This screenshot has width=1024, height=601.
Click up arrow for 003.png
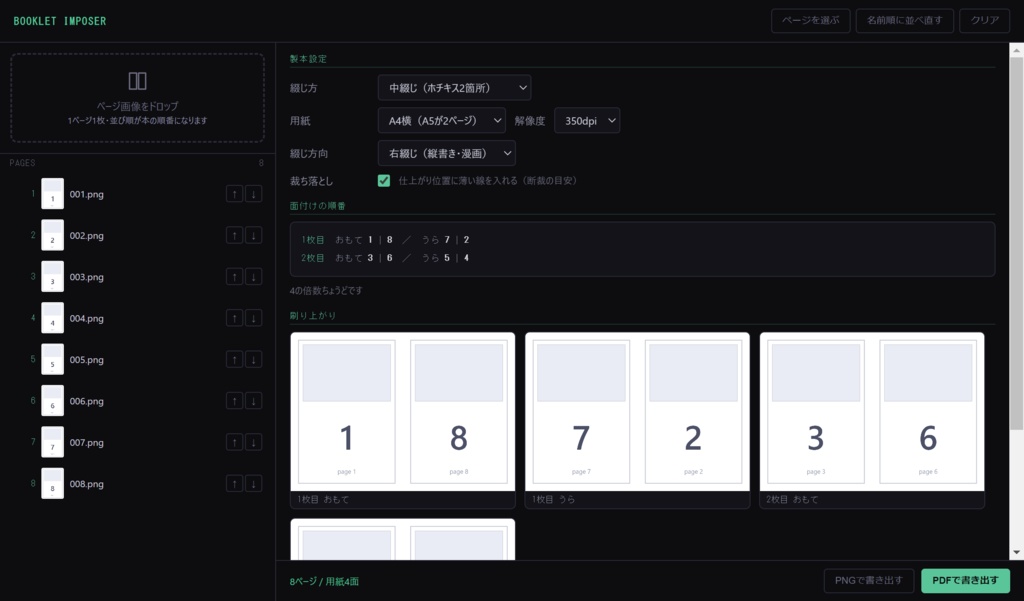[234, 277]
